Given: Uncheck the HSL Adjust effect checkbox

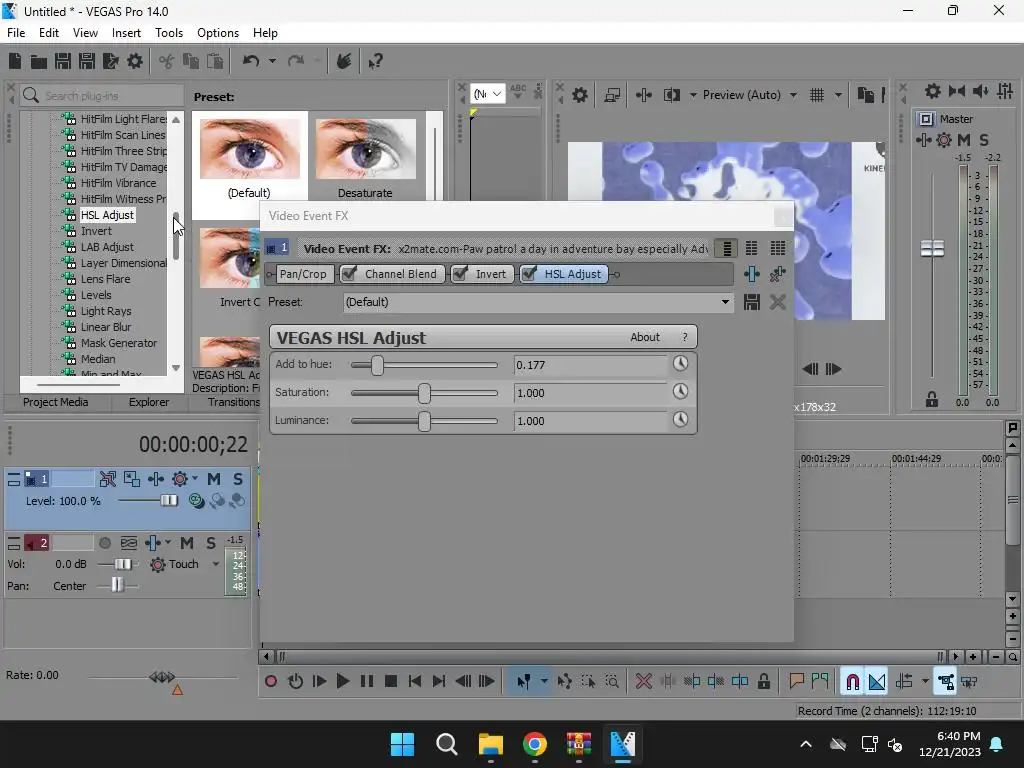Looking at the screenshot, I should pyautogui.click(x=529, y=274).
